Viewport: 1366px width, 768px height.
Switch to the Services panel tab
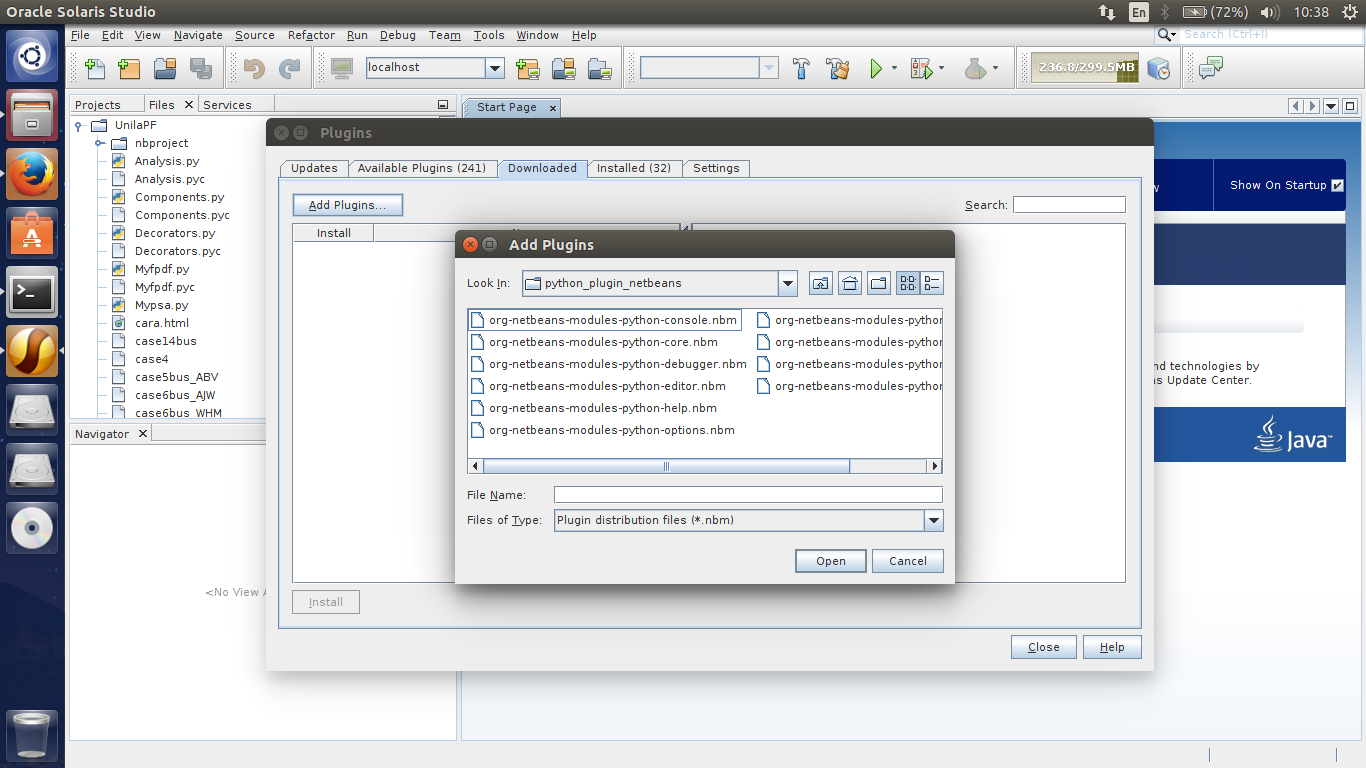(x=228, y=105)
